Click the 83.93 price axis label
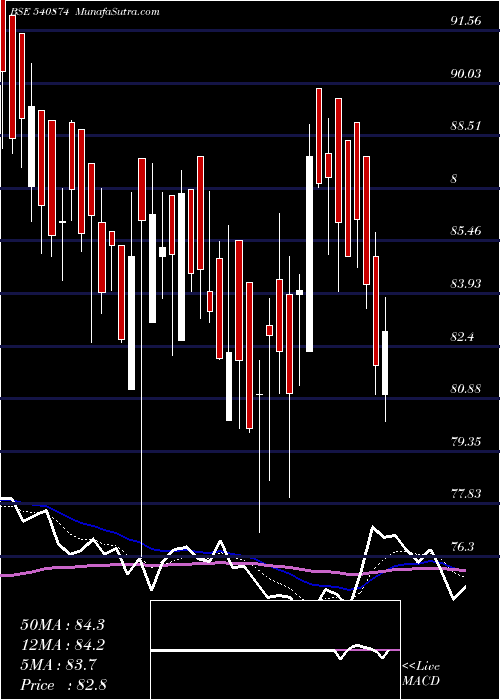This screenshot has width=500, height=700. pyautogui.click(x=466, y=283)
